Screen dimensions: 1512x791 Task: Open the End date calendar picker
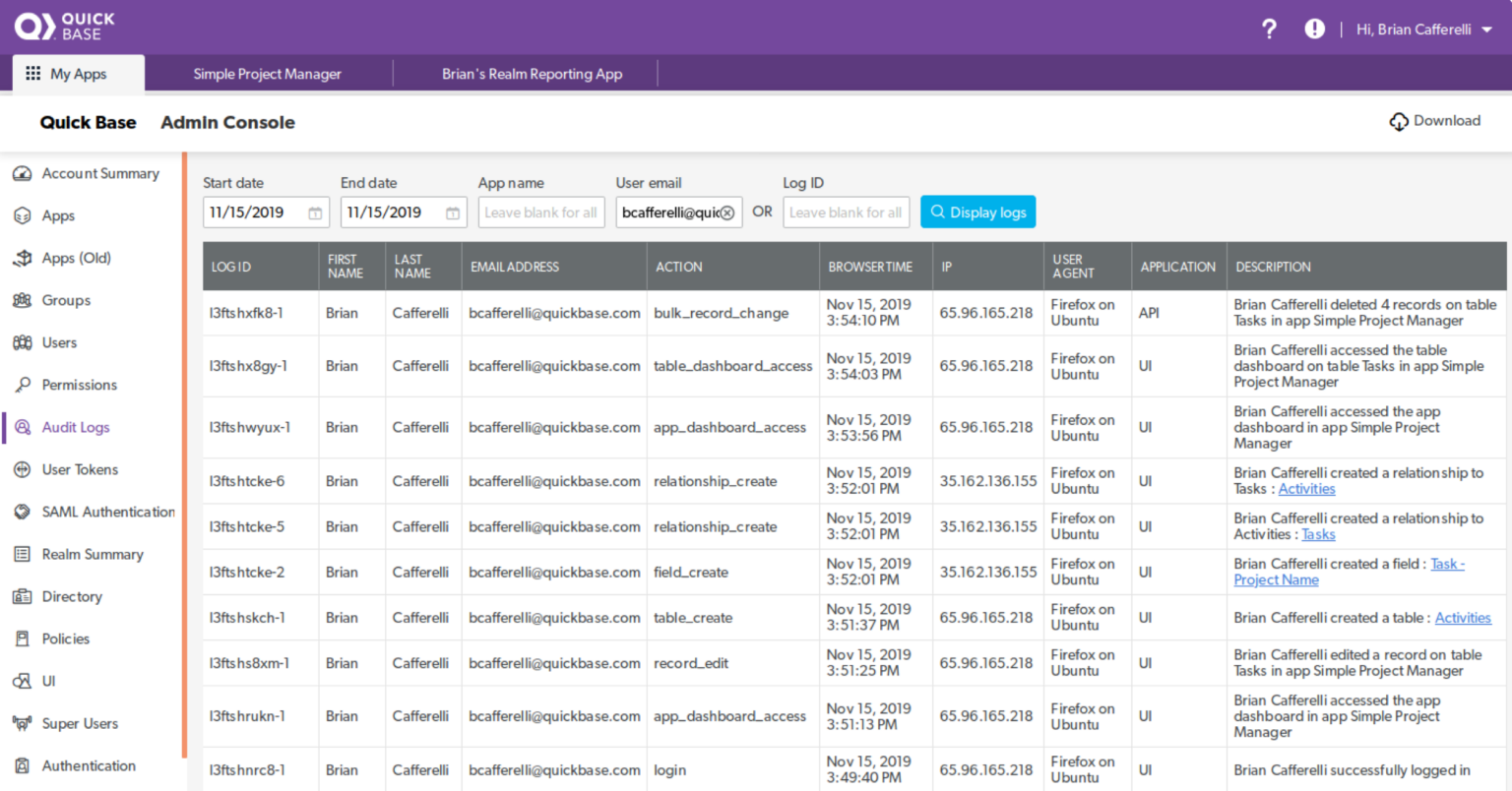tap(451, 212)
